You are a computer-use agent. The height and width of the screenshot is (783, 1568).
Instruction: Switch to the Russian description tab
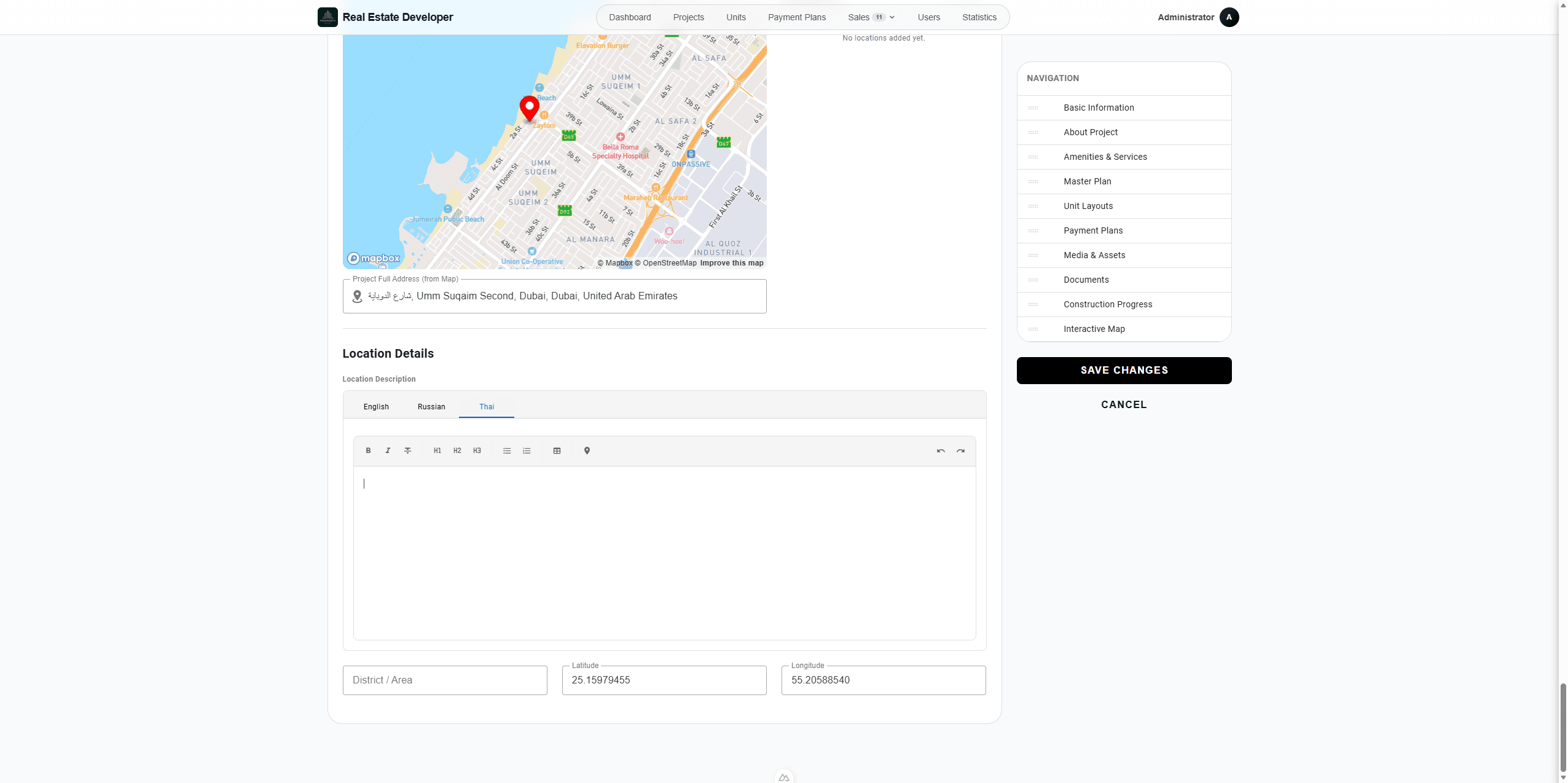[x=431, y=407]
